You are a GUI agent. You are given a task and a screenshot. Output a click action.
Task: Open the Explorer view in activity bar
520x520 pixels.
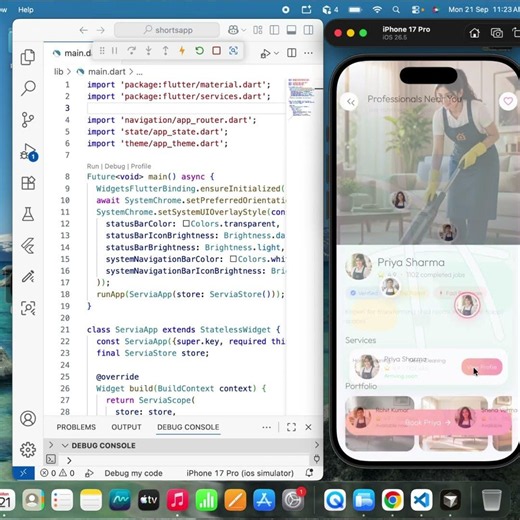28,57
